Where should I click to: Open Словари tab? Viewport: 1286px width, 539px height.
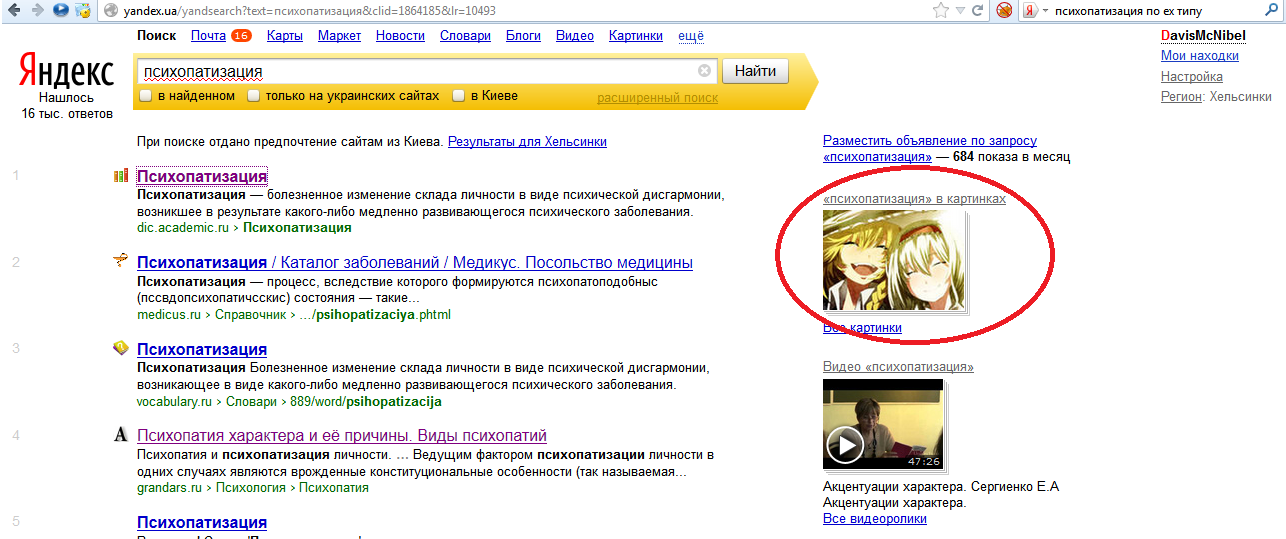(465, 36)
